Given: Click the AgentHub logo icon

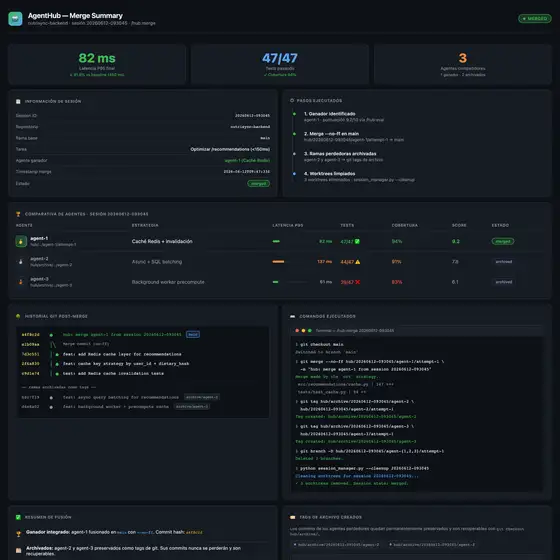Looking at the screenshot, I should point(15,19).
